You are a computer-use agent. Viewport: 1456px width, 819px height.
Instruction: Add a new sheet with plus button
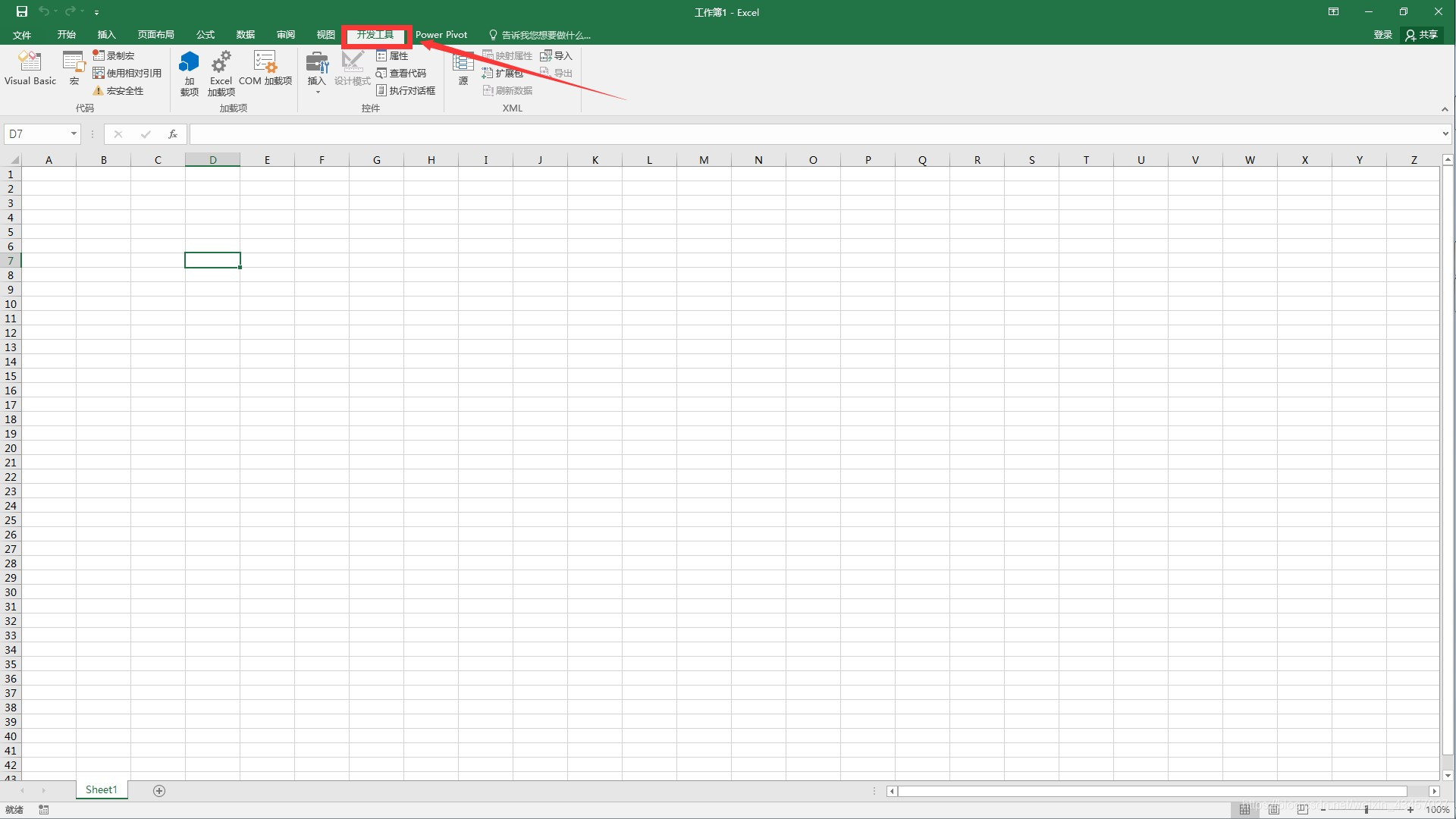click(x=159, y=790)
